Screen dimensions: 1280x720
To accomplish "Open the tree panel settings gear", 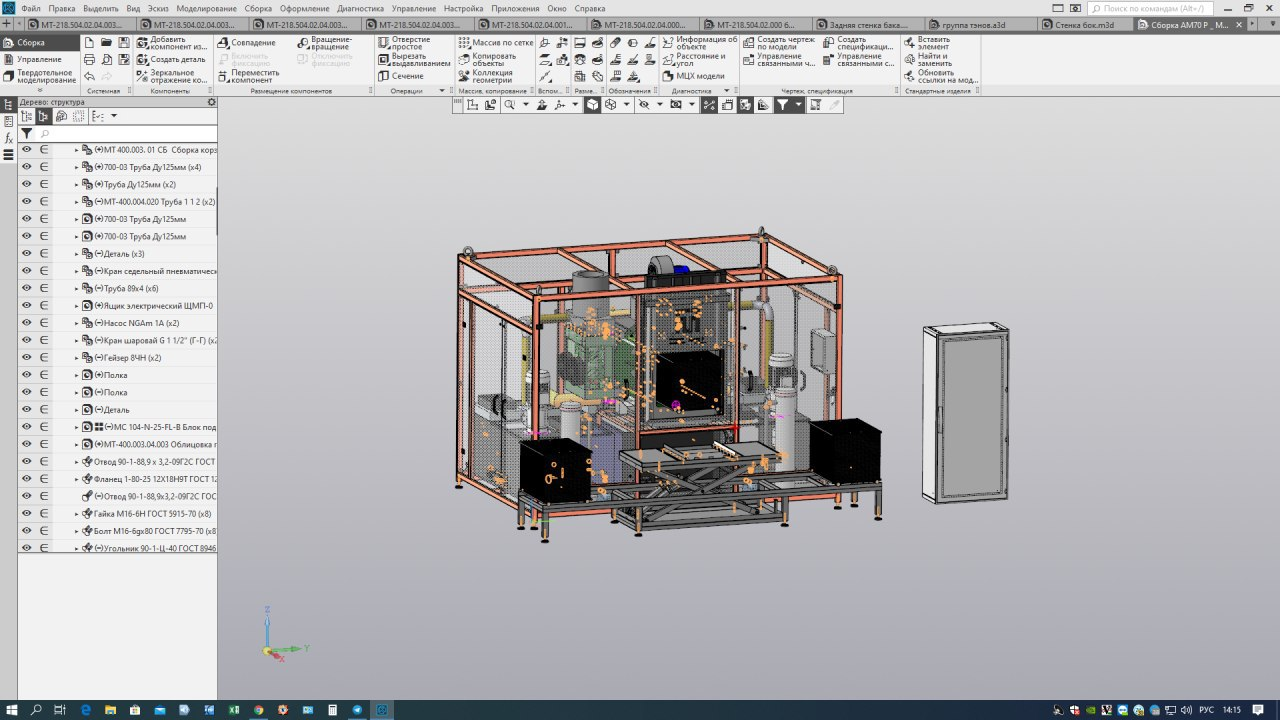I will 211,102.
